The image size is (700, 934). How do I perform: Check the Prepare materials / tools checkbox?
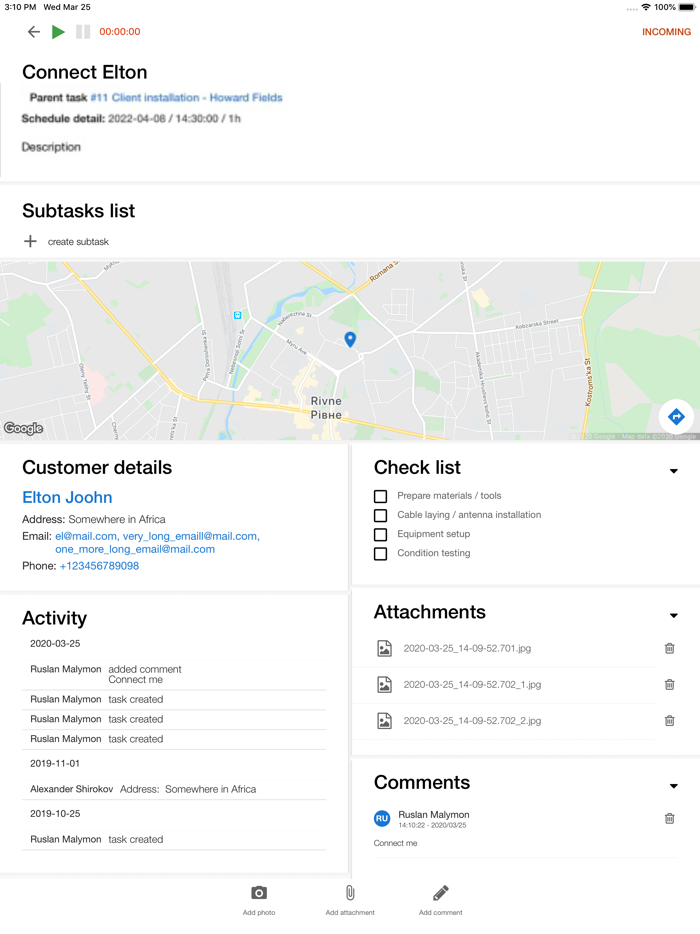click(x=380, y=495)
